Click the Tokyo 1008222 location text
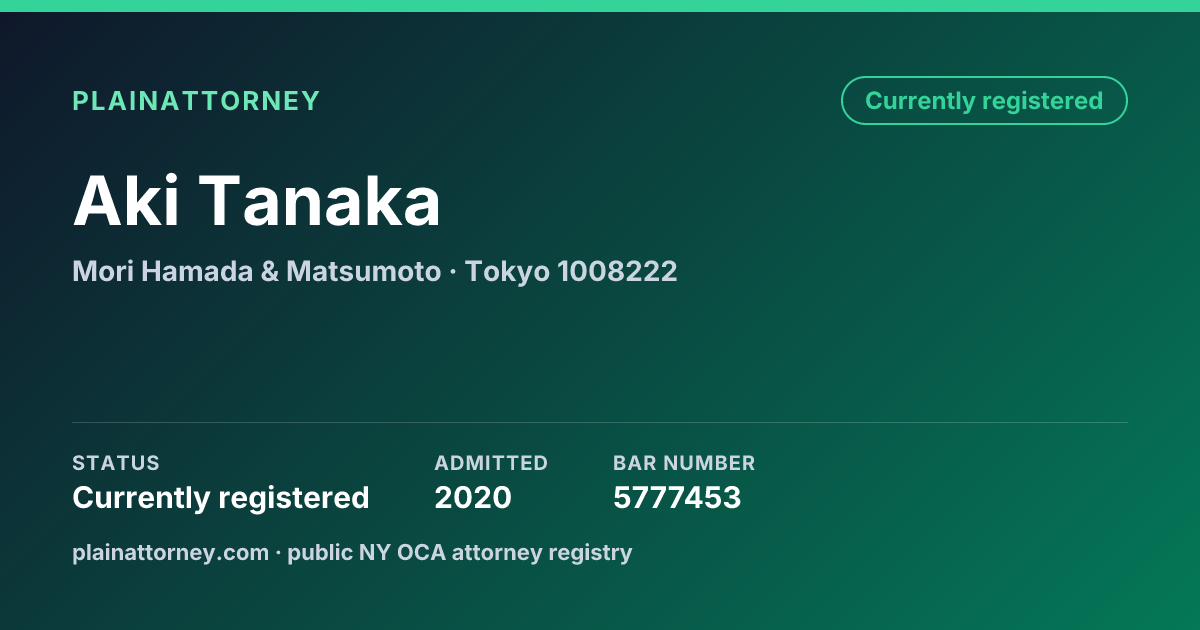The image size is (1200, 630). (x=571, y=271)
